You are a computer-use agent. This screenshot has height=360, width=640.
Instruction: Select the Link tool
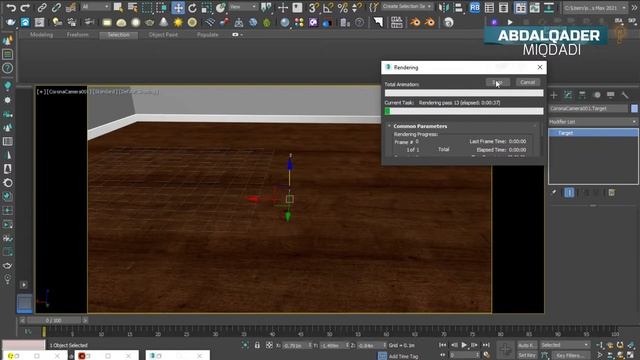(42, 7)
